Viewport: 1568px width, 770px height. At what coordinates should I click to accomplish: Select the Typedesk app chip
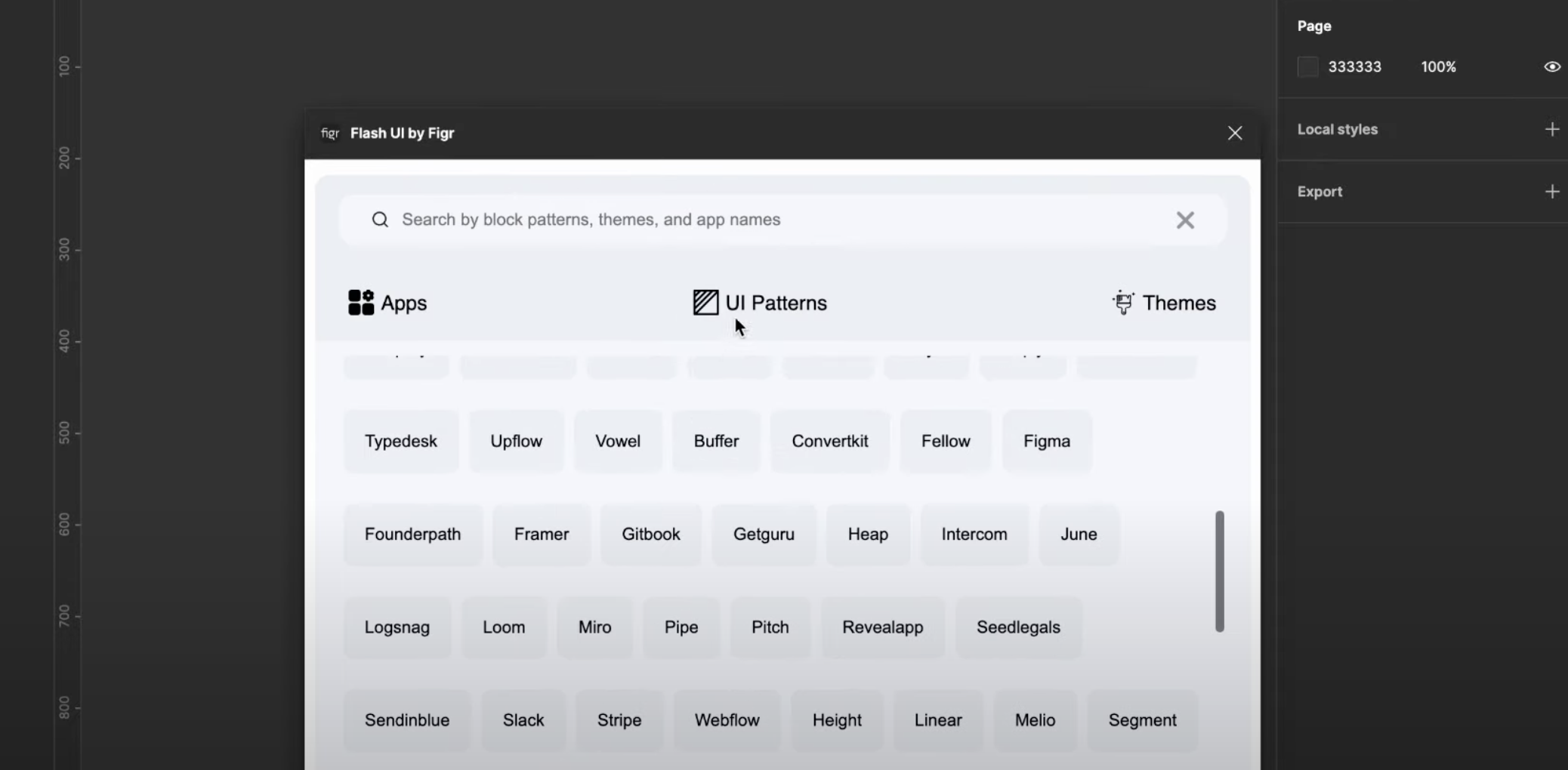click(x=401, y=441)
